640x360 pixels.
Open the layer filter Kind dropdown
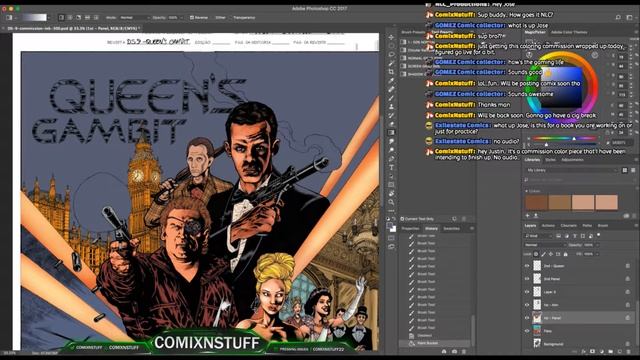(x=537, y=236)
